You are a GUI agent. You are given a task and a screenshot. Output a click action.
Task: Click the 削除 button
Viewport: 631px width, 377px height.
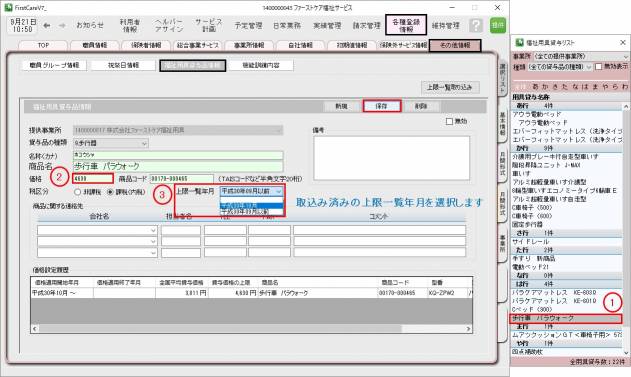(x=421, y=106)
